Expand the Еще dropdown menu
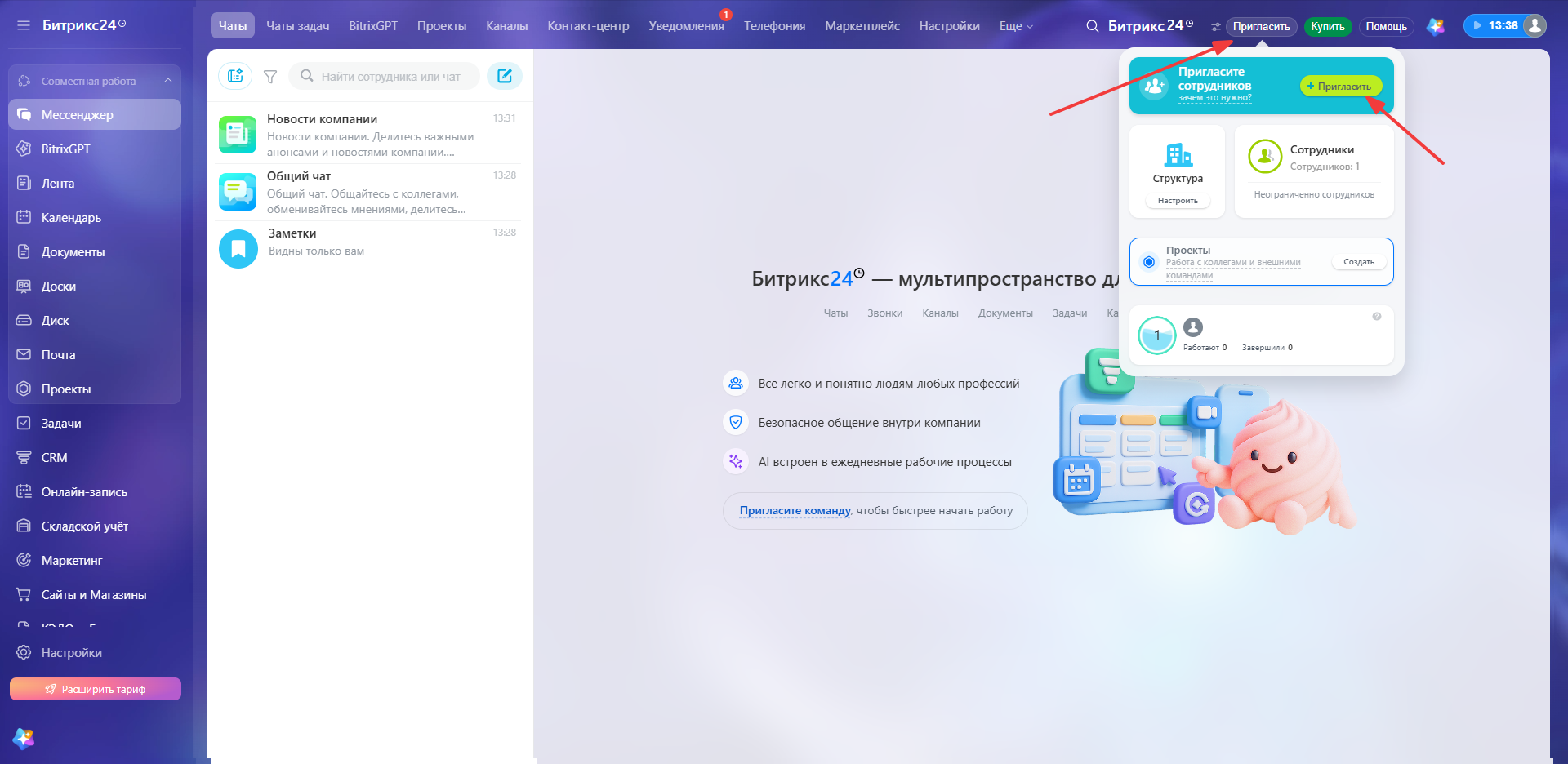 click(1016, 26)
